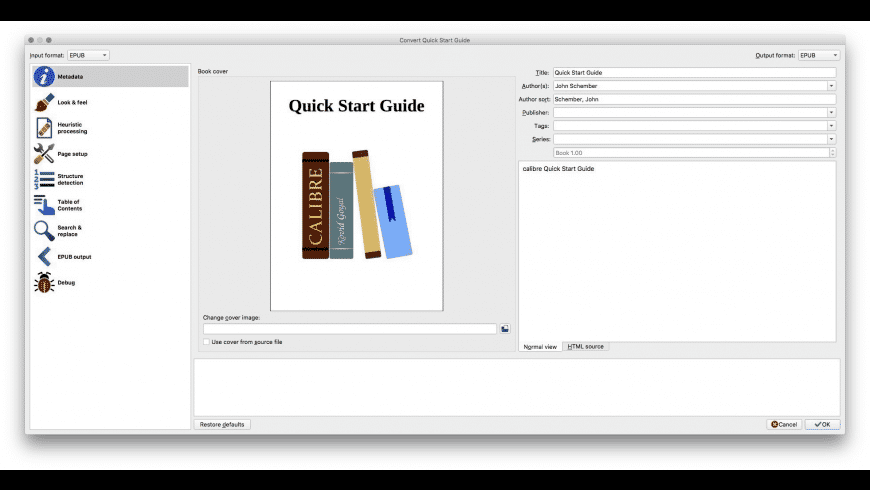Screen dimensions: 870x490
Task: Select Debug label in sidebar
Action: click(66, 283)
